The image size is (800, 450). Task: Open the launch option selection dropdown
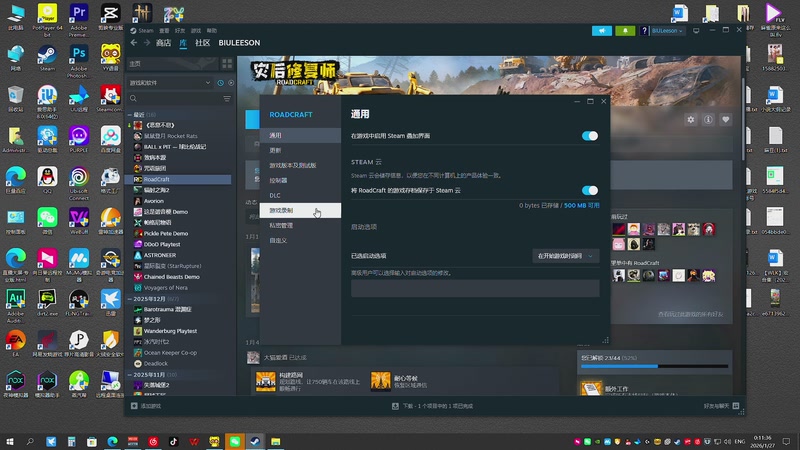[565, 256]
